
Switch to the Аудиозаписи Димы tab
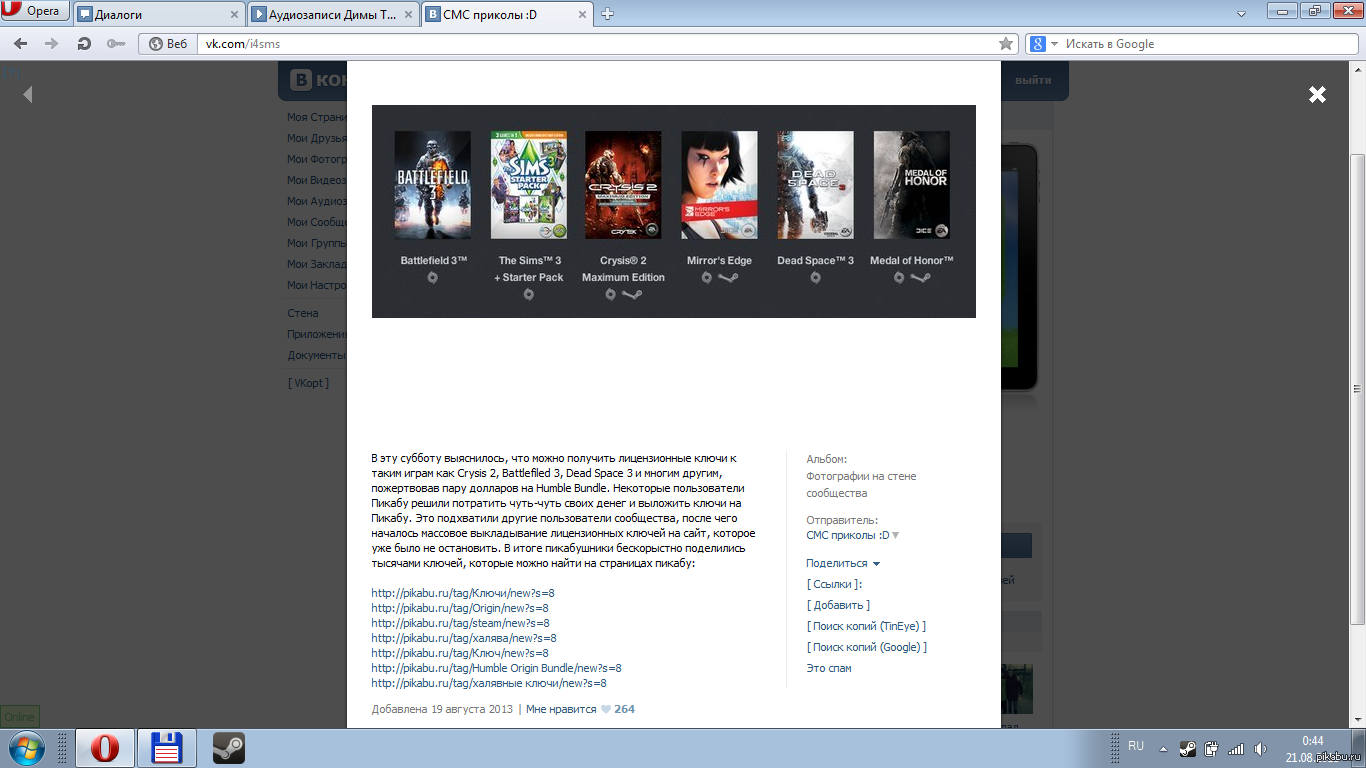pyautogui.click(x=330, y=14)
